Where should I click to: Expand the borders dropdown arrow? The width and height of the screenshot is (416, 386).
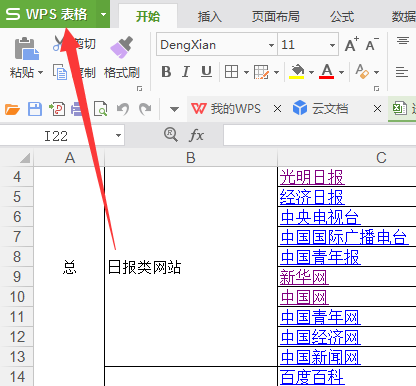[246, 72]
